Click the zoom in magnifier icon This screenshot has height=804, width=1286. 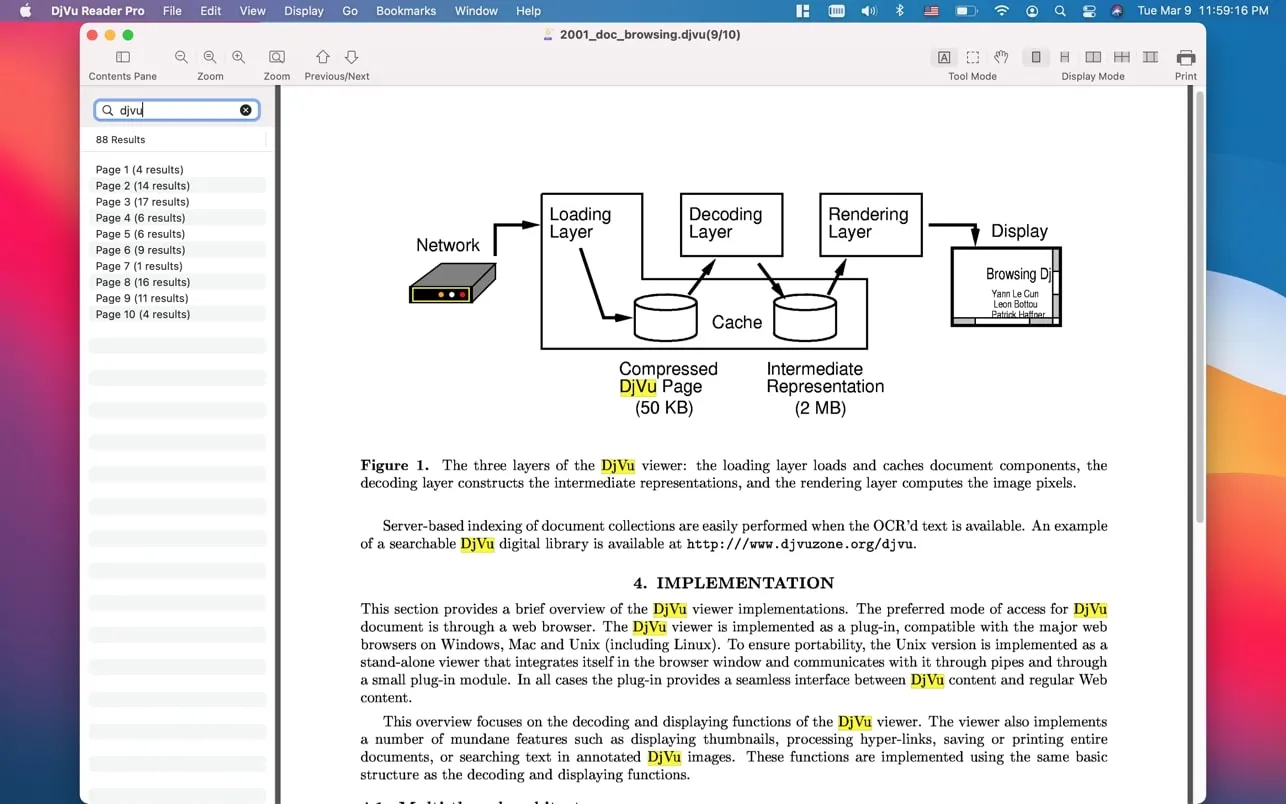click(x=238, y=58)
